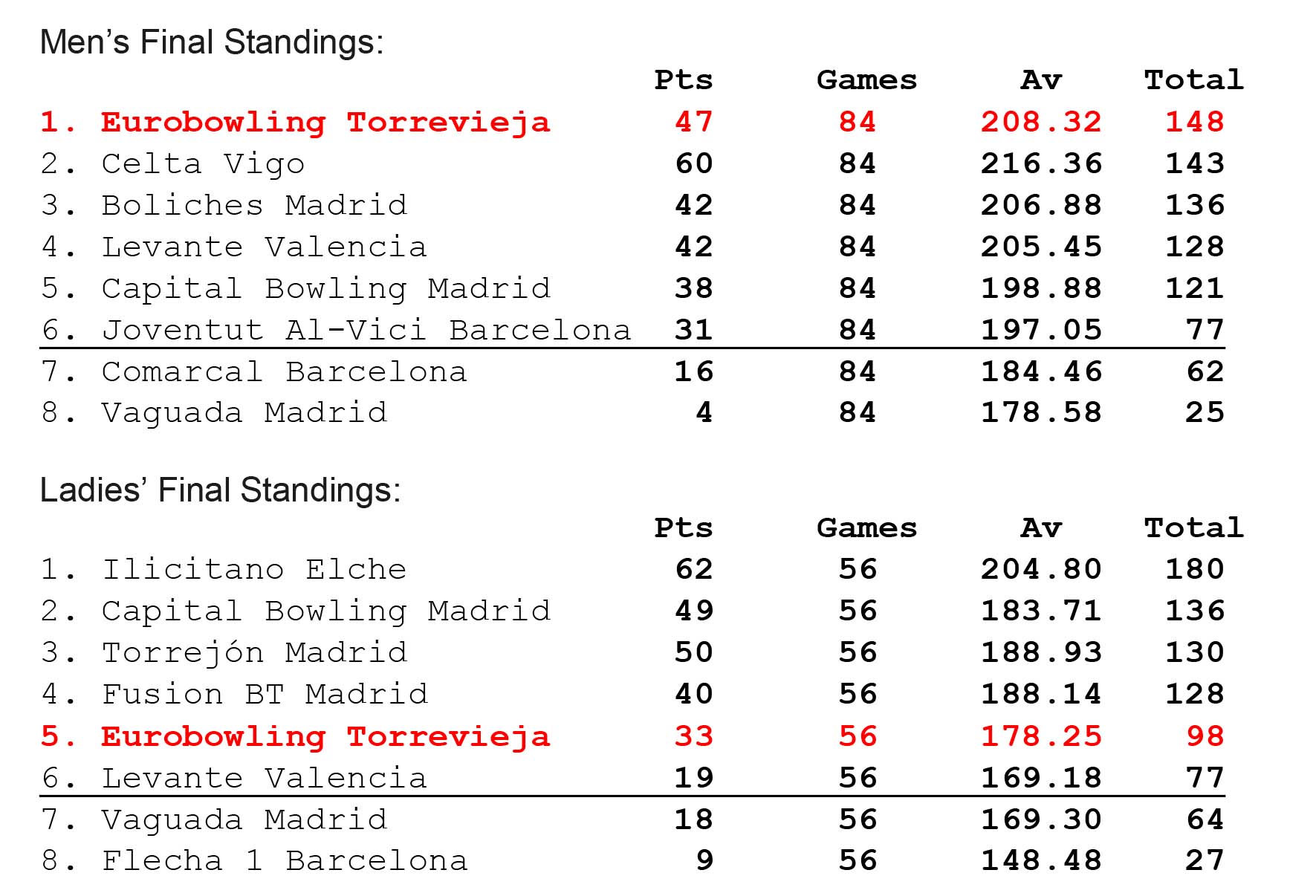
Task: Click average value 148.48 in last row
Action: pos(1041,861)
